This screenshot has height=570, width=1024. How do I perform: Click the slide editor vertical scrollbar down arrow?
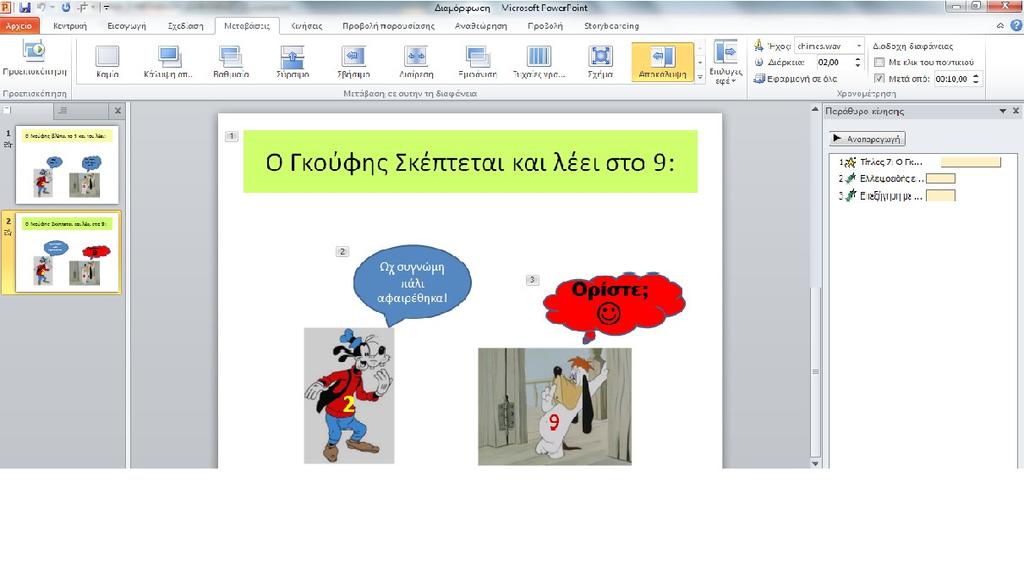tap(815, 463)
